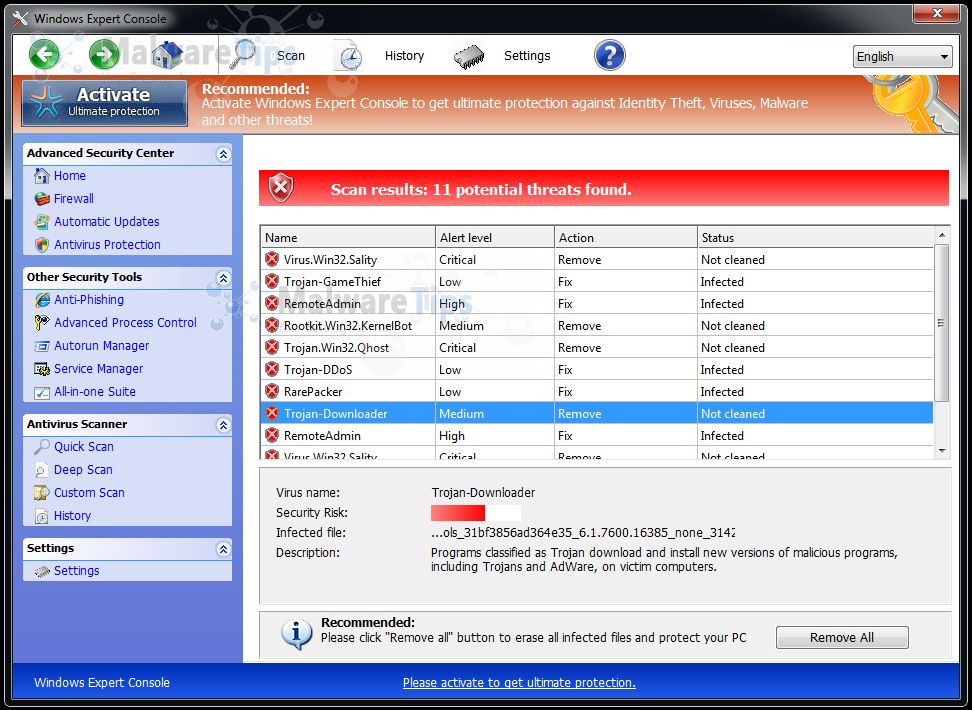972x710 pixels.
Task: Collapse the Antivirus Scanner panel
Action: (222, 425)
